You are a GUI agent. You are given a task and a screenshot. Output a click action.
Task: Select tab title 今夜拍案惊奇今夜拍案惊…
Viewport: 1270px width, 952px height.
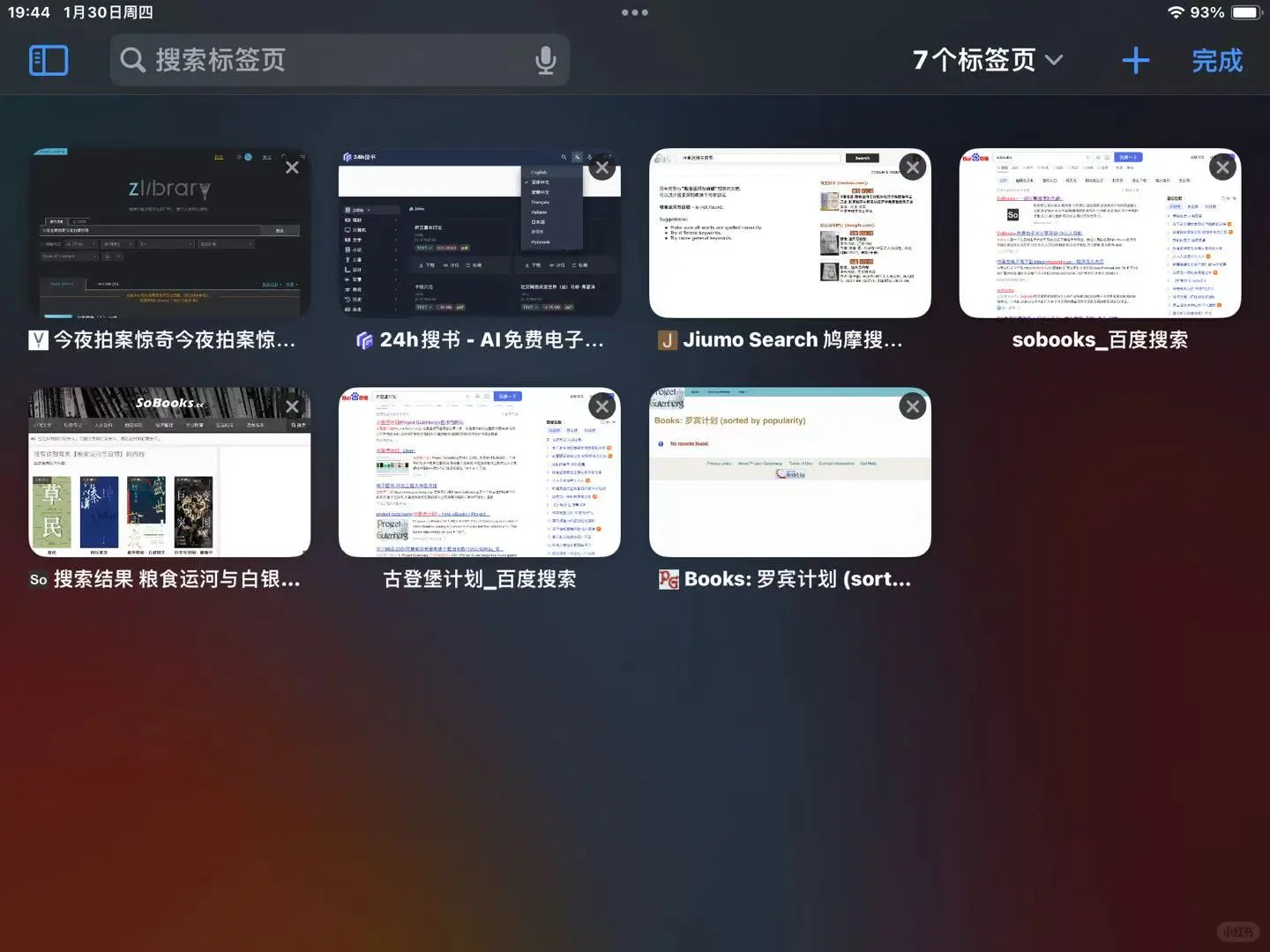(x=174, y=340)
